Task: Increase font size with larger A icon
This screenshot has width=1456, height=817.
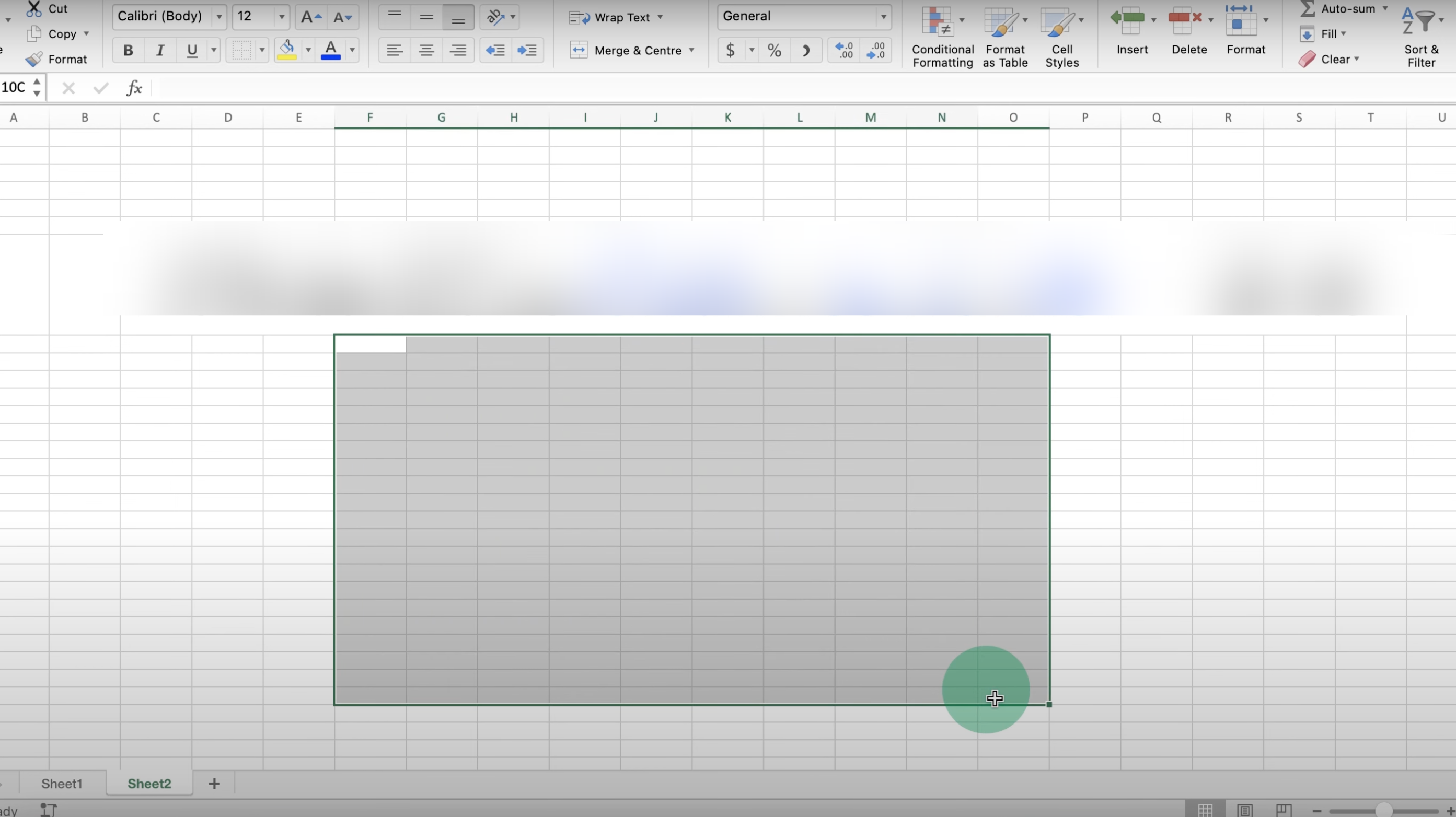Action: coord(310,17)
